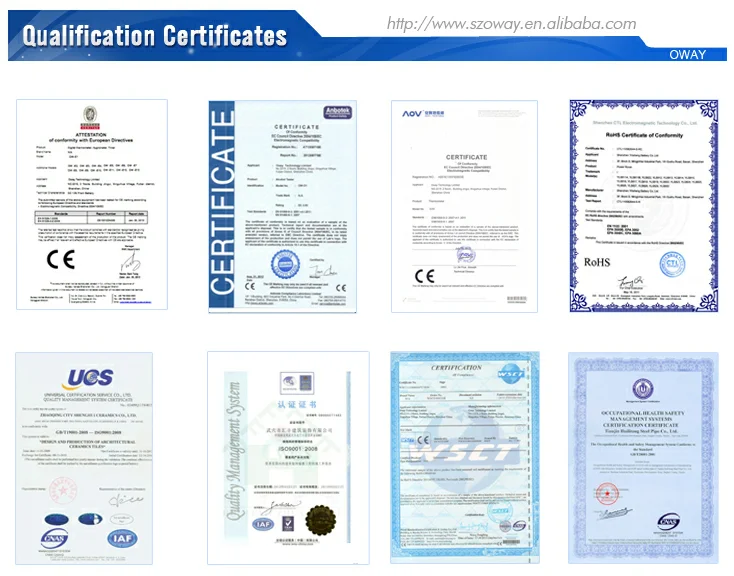Click the Bureau Veritas emblem on the first certificate

coord(90,117)
